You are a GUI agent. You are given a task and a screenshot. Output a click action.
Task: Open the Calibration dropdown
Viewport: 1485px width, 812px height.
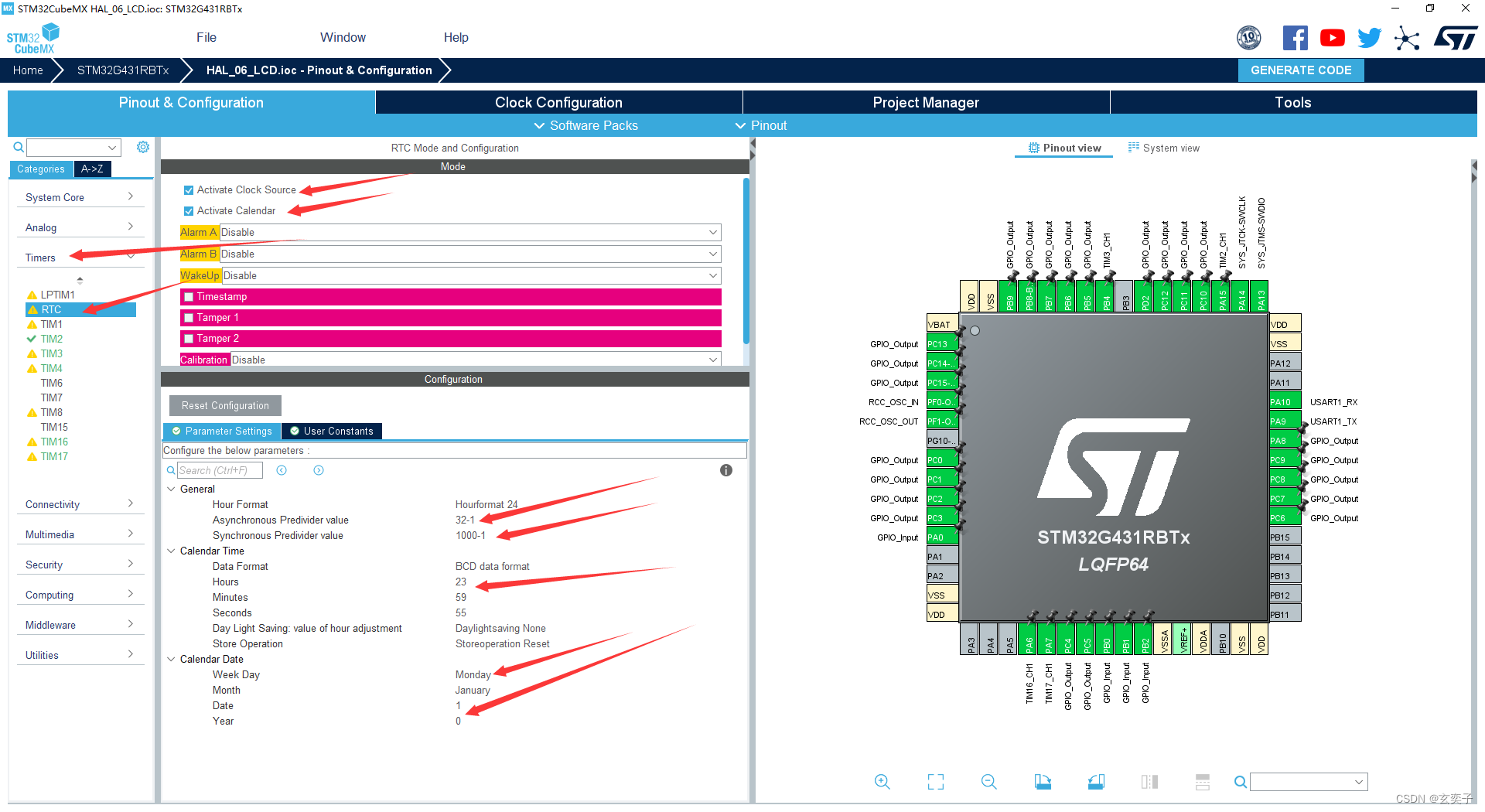click(x=476, y=360)
